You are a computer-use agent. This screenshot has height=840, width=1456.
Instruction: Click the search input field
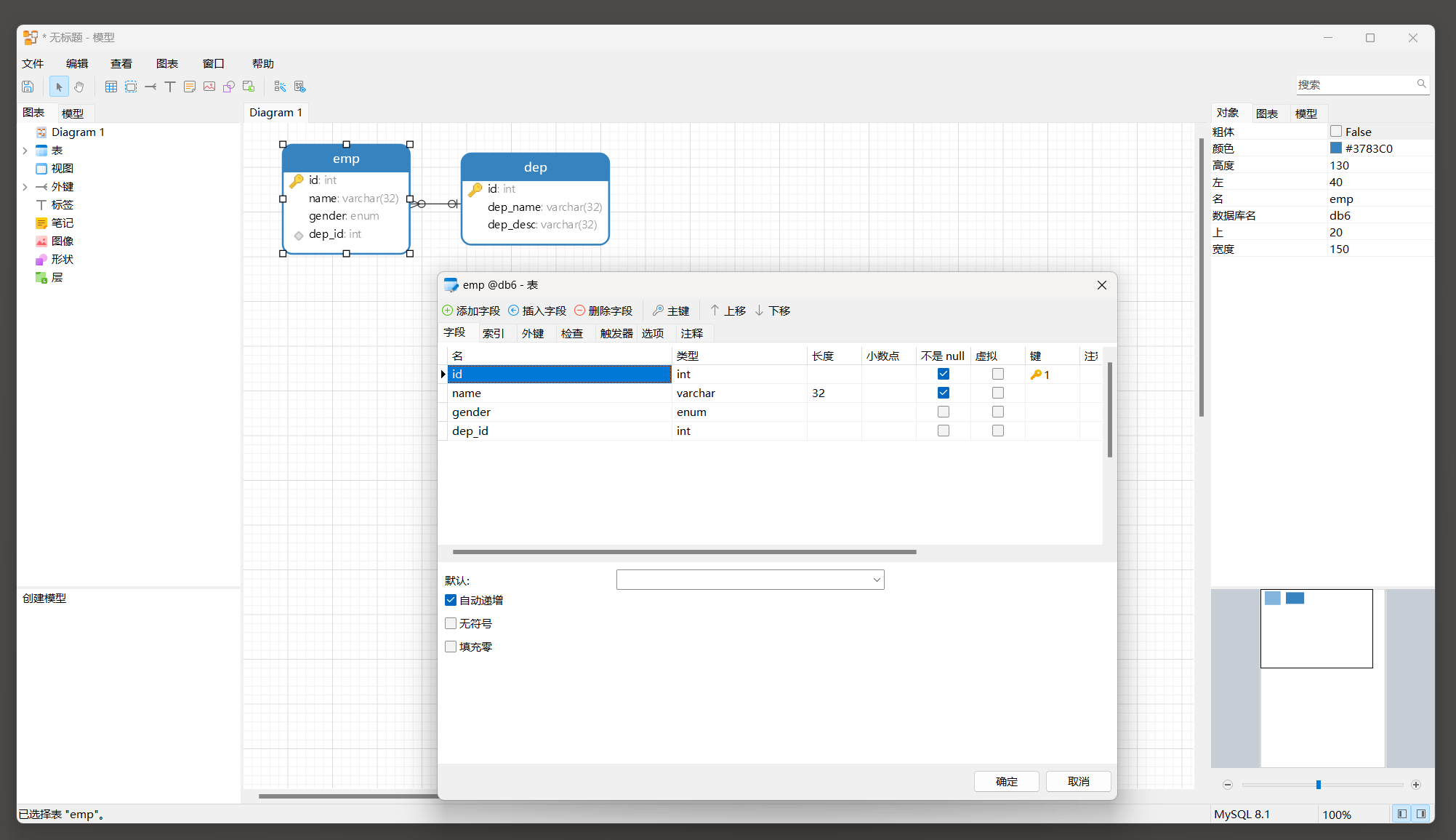tap(1356, 84)
